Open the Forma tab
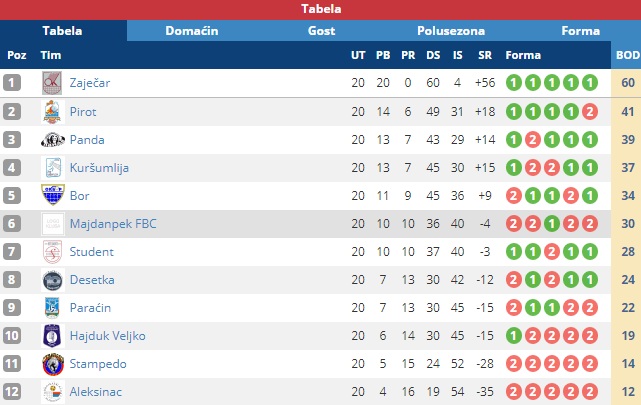The height and width of the screenshot is (405, 641). point(580,31)
